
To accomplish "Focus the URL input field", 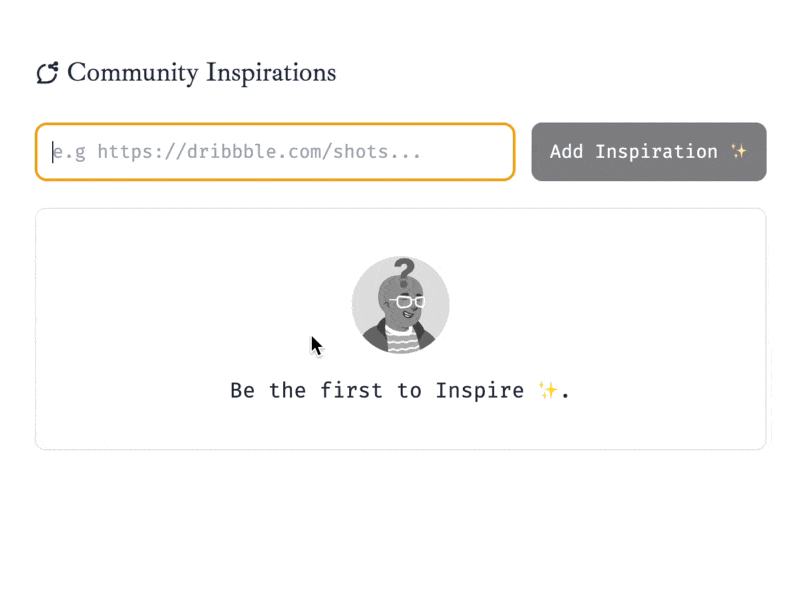I will (x=275, y=151).
